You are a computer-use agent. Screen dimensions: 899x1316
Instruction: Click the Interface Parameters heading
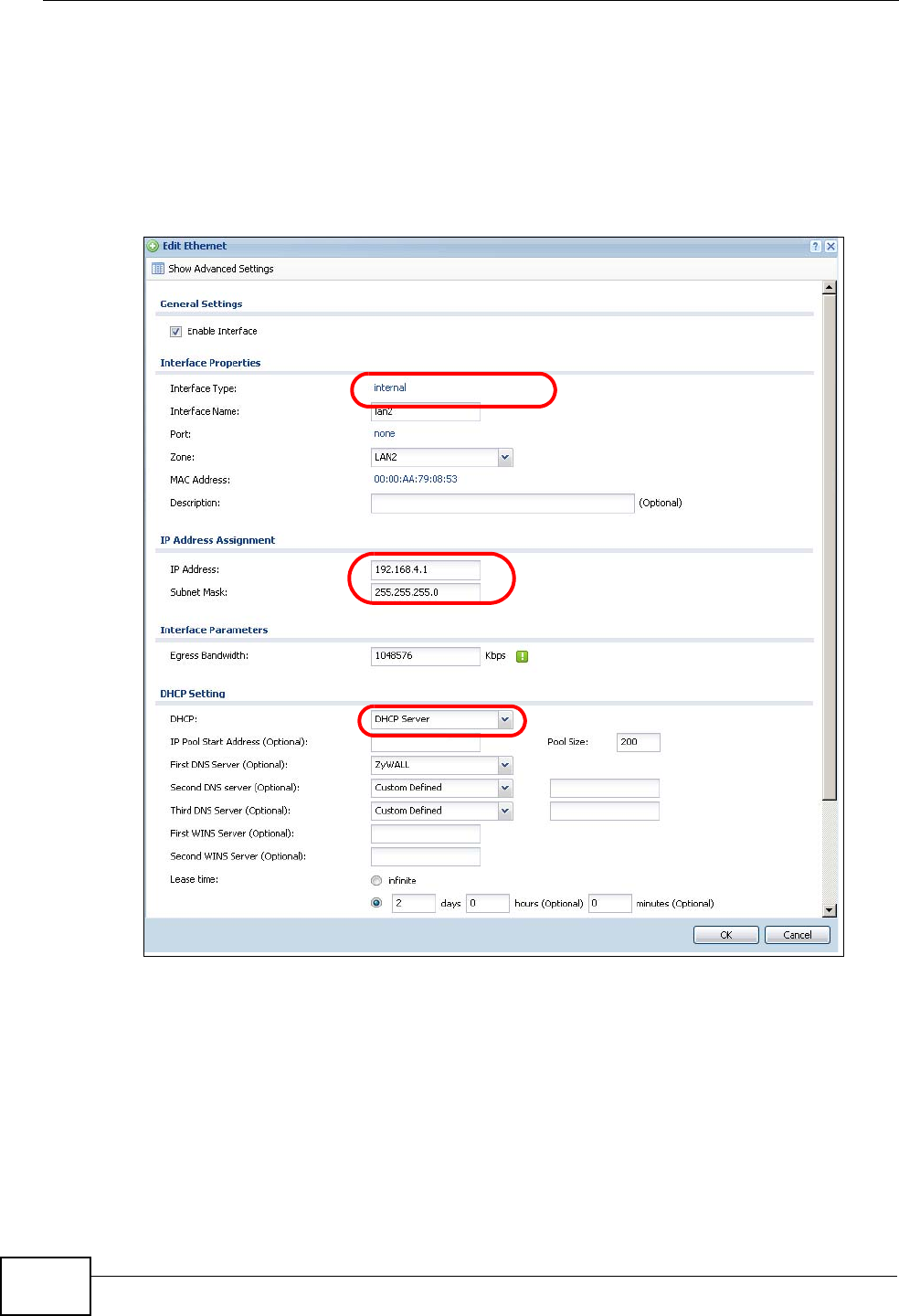tap(214, 630)
